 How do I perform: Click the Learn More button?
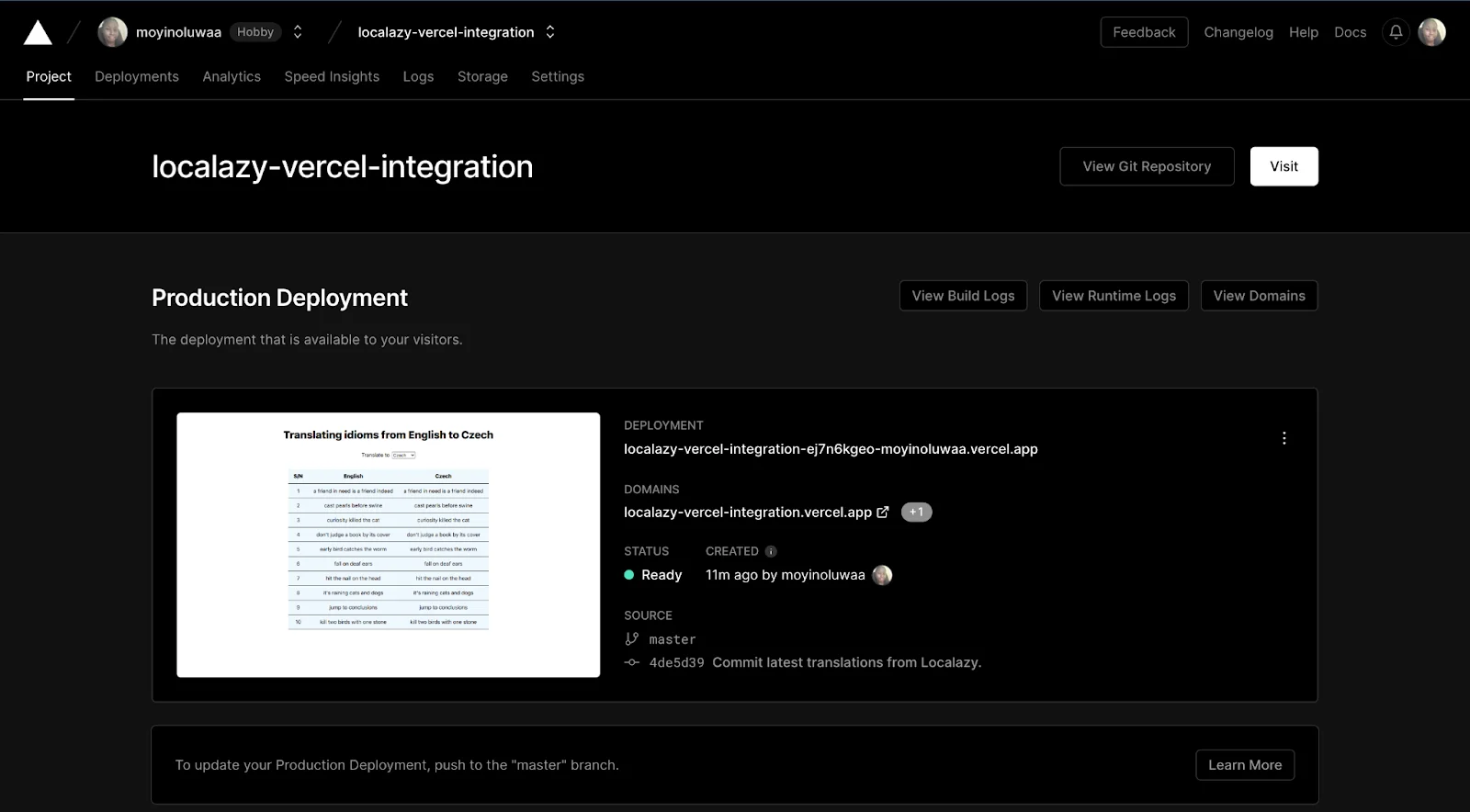pos(1244,765)
